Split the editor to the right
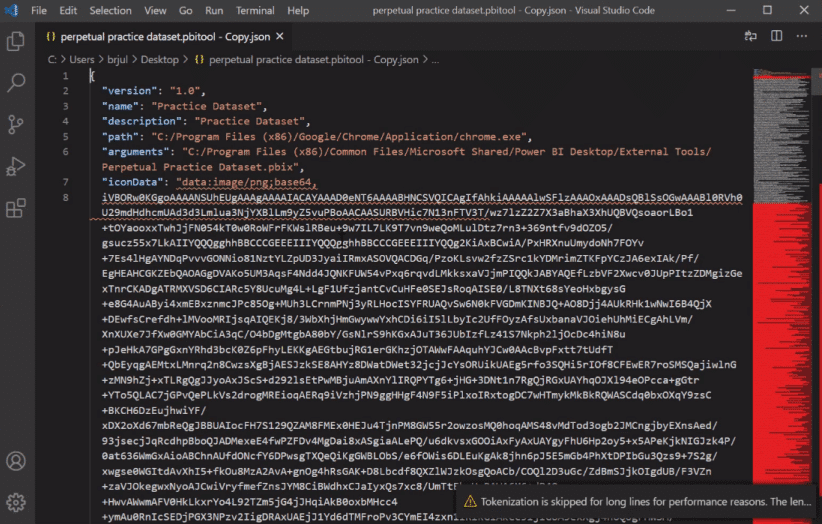This screenshot has width=822, height=524. point(776,36)
